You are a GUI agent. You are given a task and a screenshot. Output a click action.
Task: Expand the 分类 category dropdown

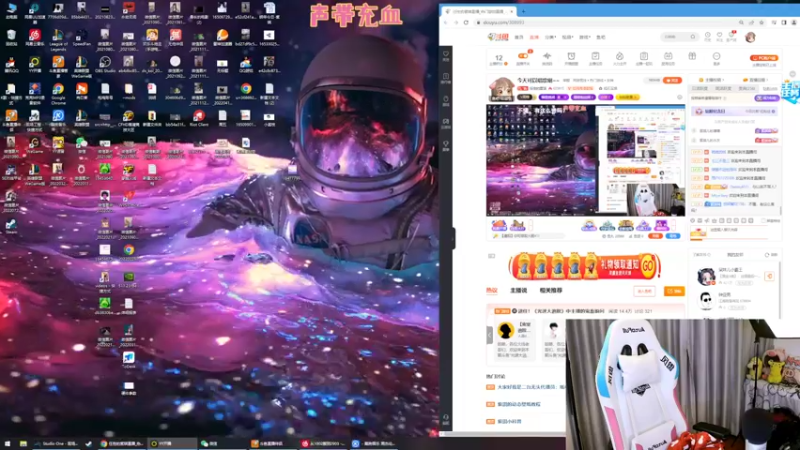[550, 37]
